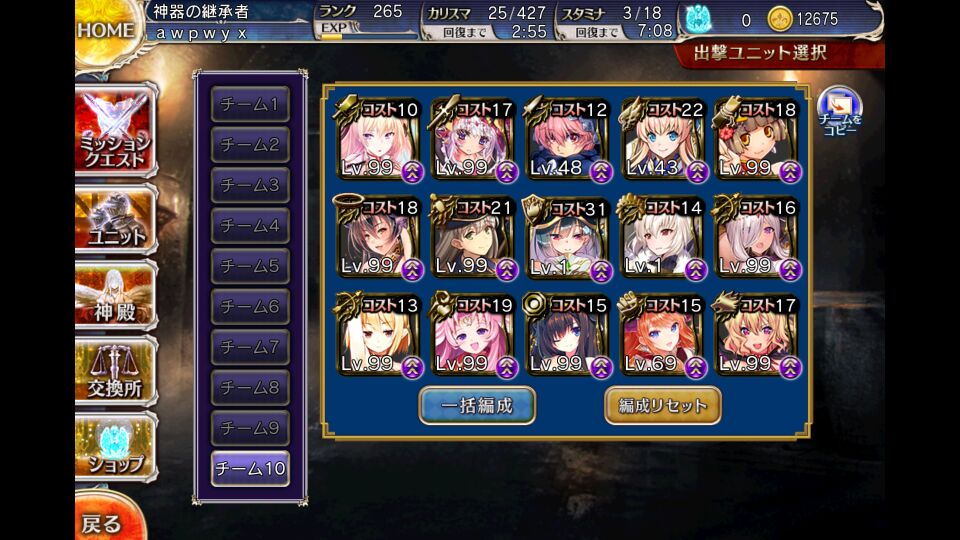
Task: Select the チーム1 tab
Action: [250, 105]
